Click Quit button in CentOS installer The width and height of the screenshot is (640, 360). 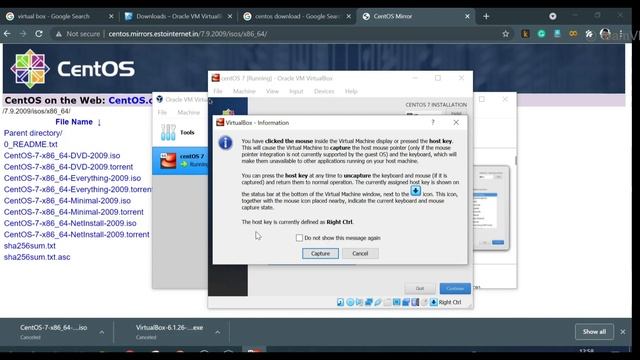pos(420,288)
